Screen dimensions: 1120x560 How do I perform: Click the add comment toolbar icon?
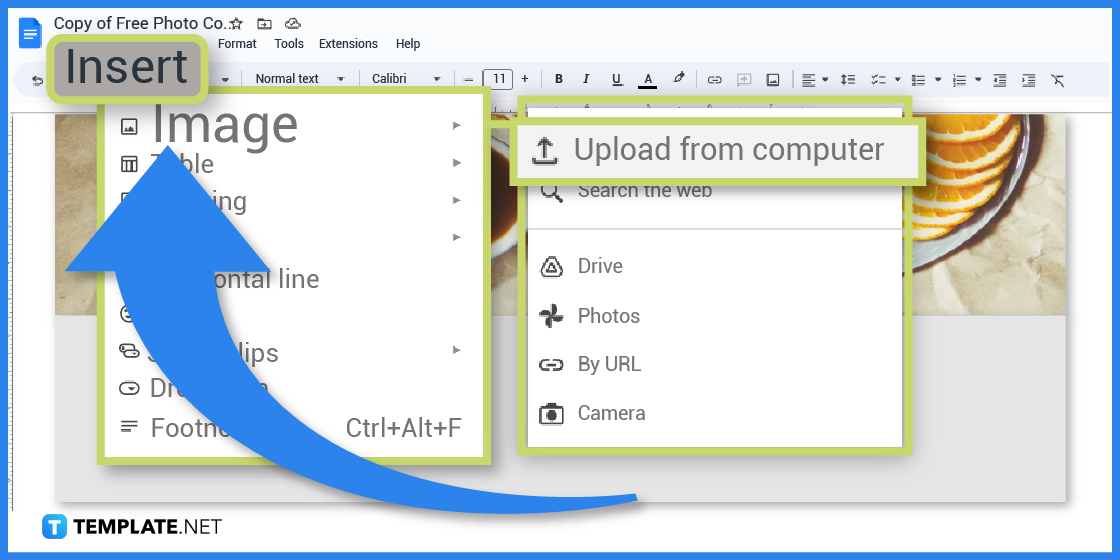coord(744,80)
